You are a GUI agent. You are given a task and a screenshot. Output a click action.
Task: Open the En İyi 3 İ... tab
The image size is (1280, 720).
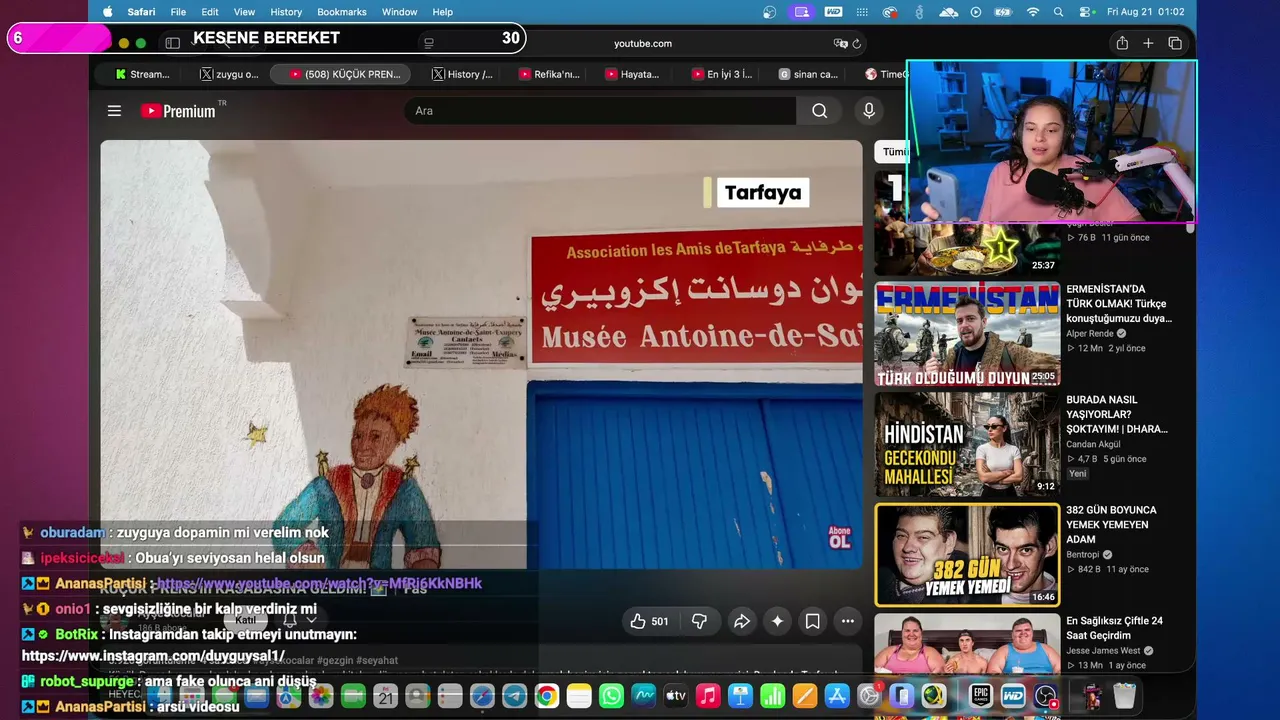pos(720,74)
